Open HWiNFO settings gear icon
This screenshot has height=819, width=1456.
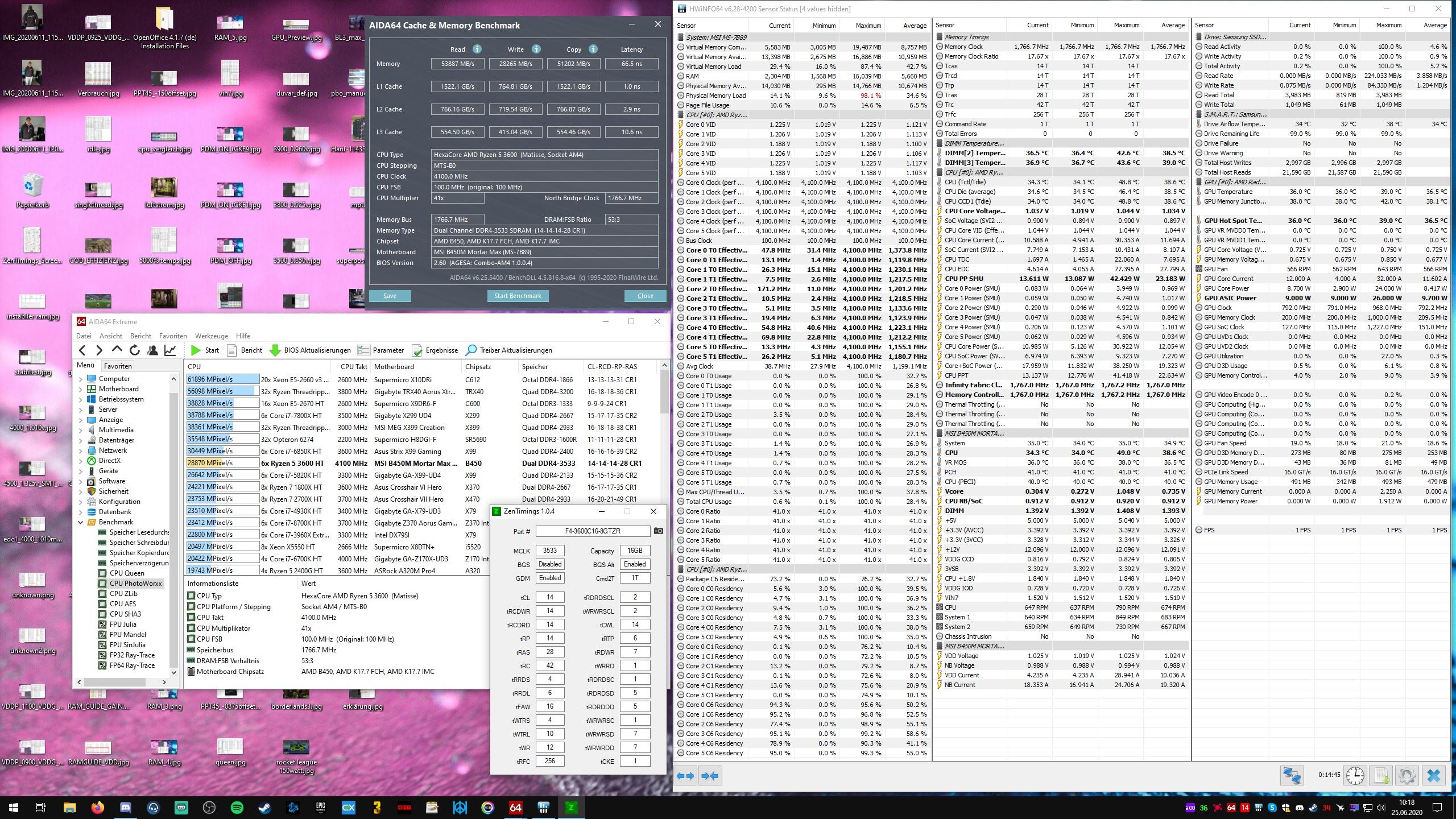tap(1407, 775)
